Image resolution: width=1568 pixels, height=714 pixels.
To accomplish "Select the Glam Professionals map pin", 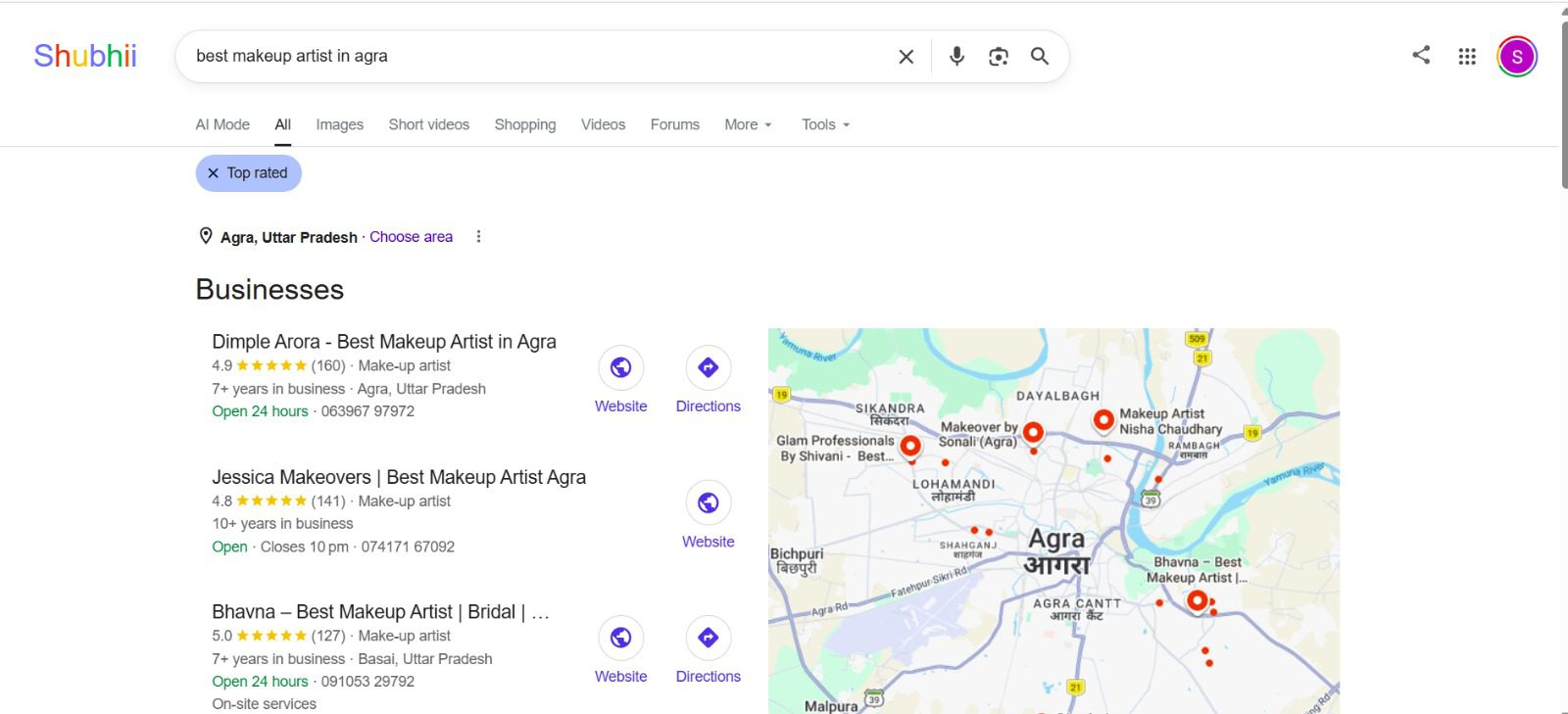I will click(x=910, y=448).
